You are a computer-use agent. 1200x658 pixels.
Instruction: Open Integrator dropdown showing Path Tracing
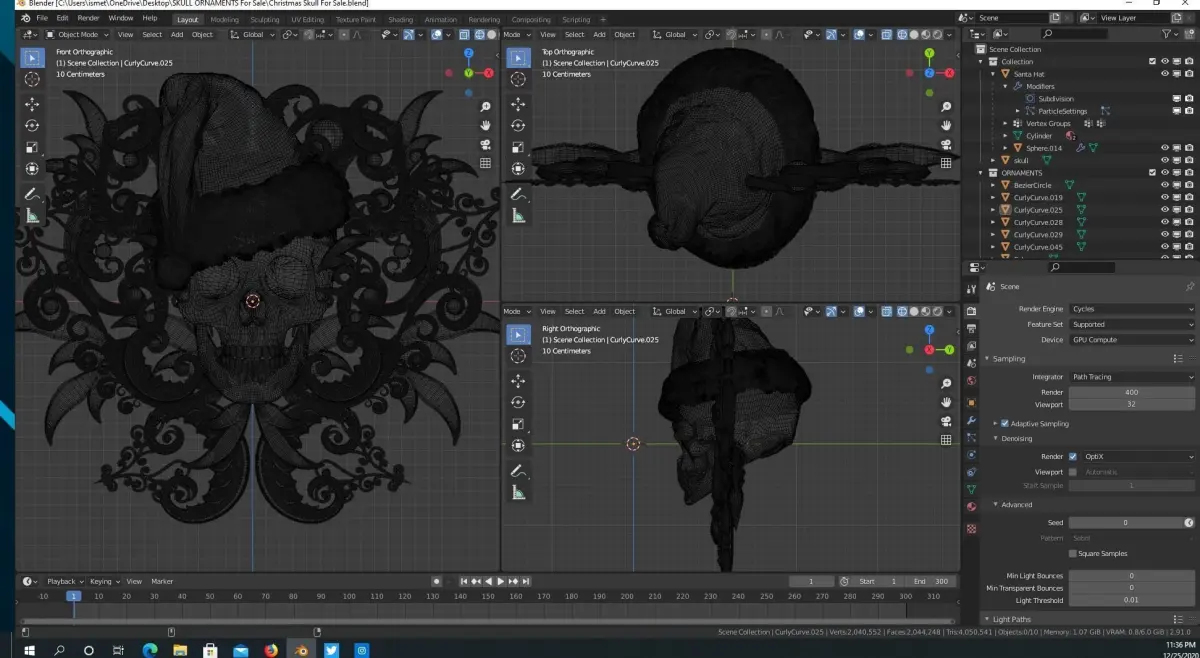click(1132, 377)
